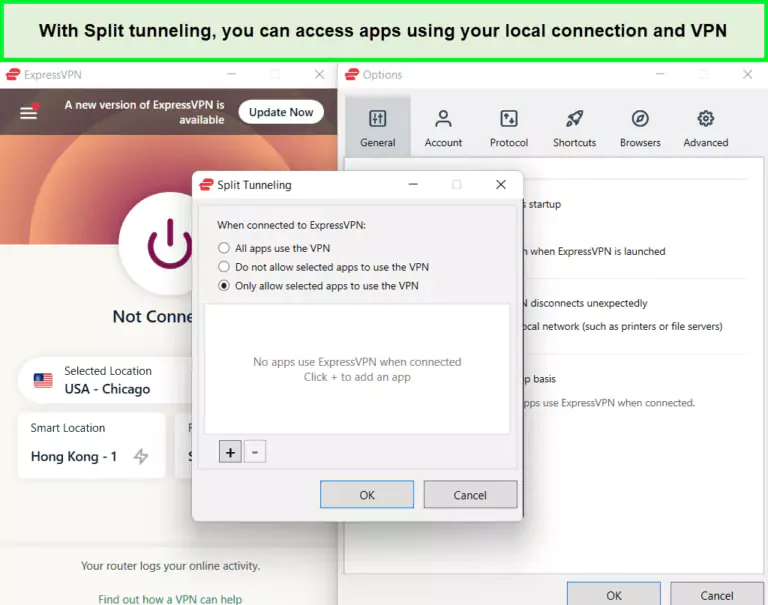Click the ExpressVPN logo in Options title bar
The height and width of the screenshot is (605, 768).
[x=352, y=74]
